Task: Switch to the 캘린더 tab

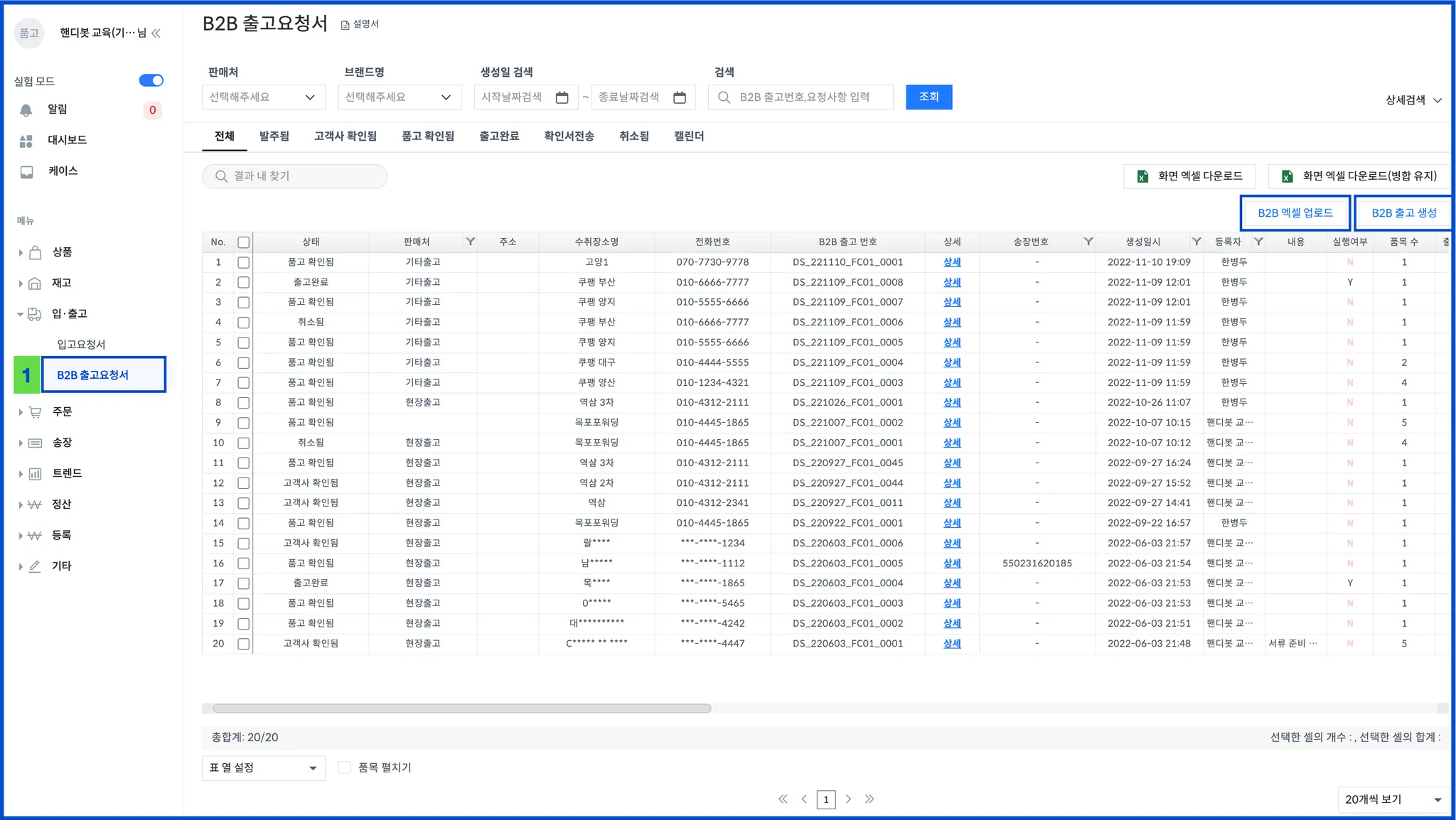Action: (688, 136)
